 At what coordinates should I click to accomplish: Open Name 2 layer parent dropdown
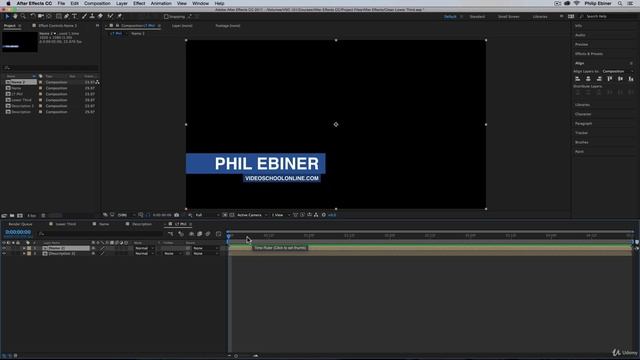pos(205,248)
